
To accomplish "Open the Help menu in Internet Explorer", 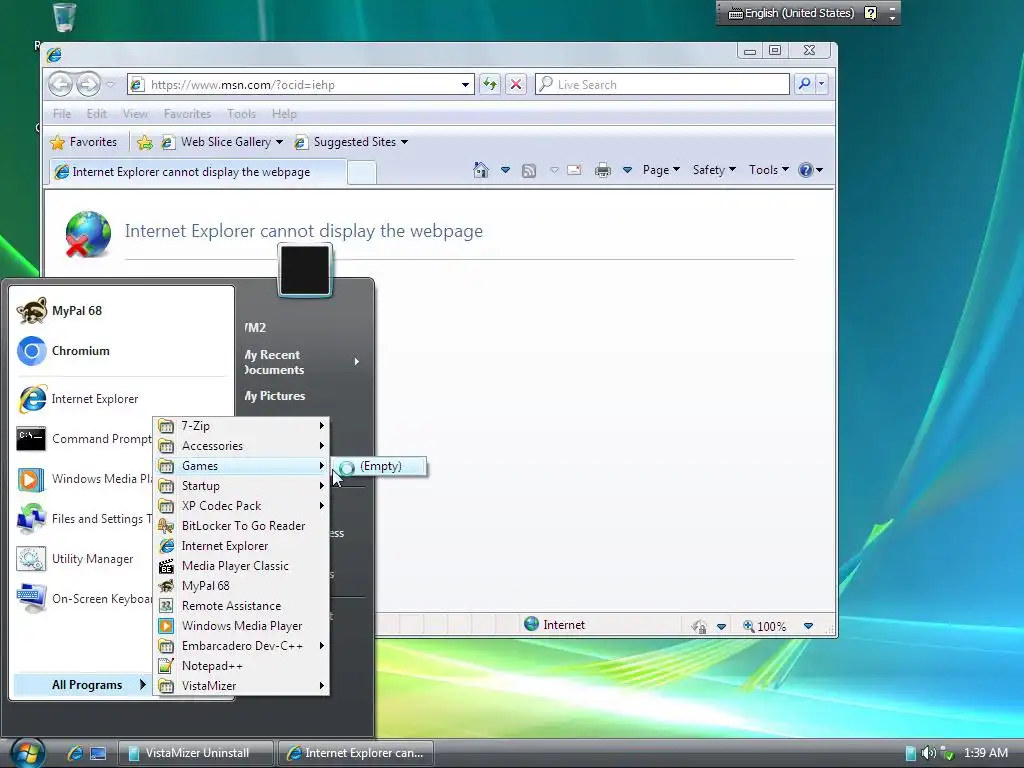I will 284,114.
